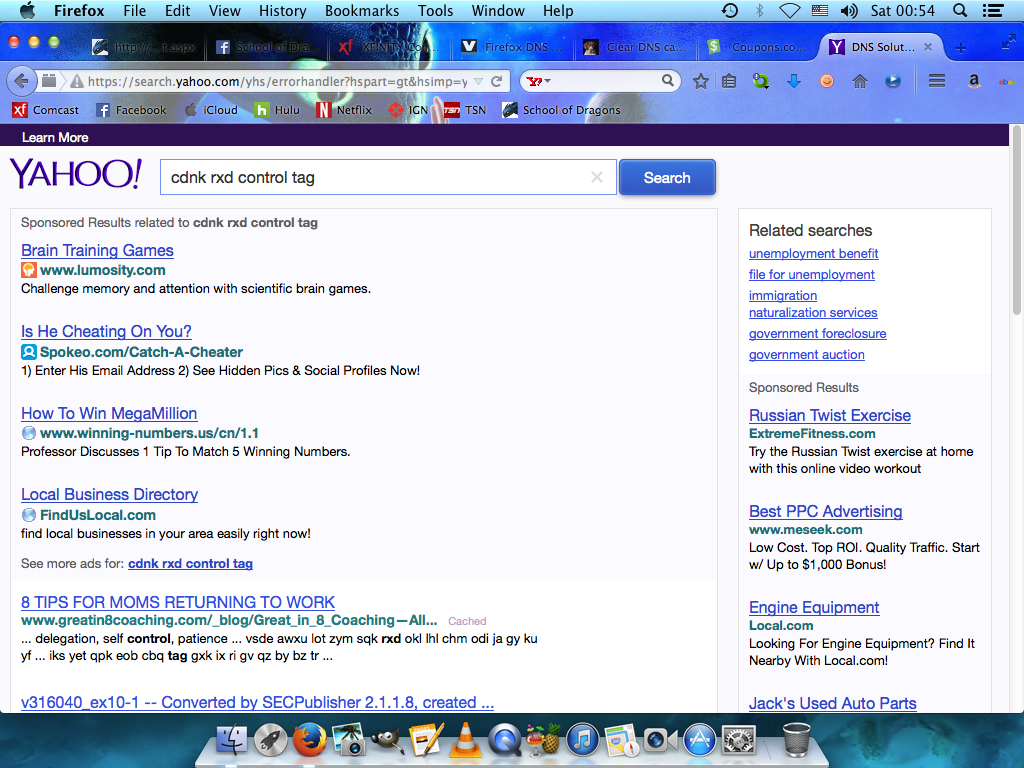Open the Firefox downloads arrow icon
This screenshot has height=768, width=1024.
tap(794, 82)
